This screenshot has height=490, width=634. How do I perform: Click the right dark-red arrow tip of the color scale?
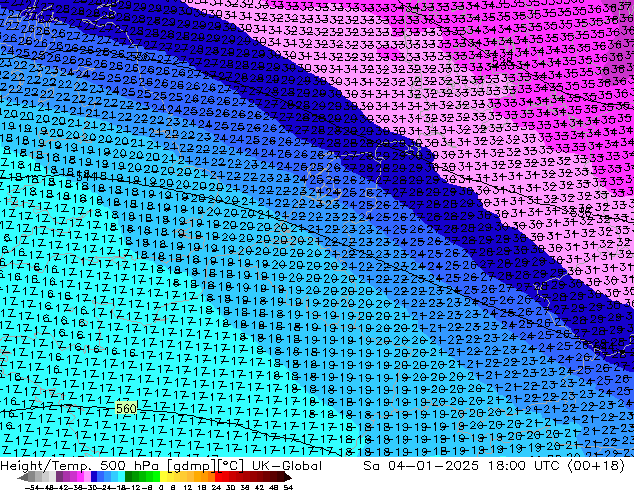[x=288, y=478]
